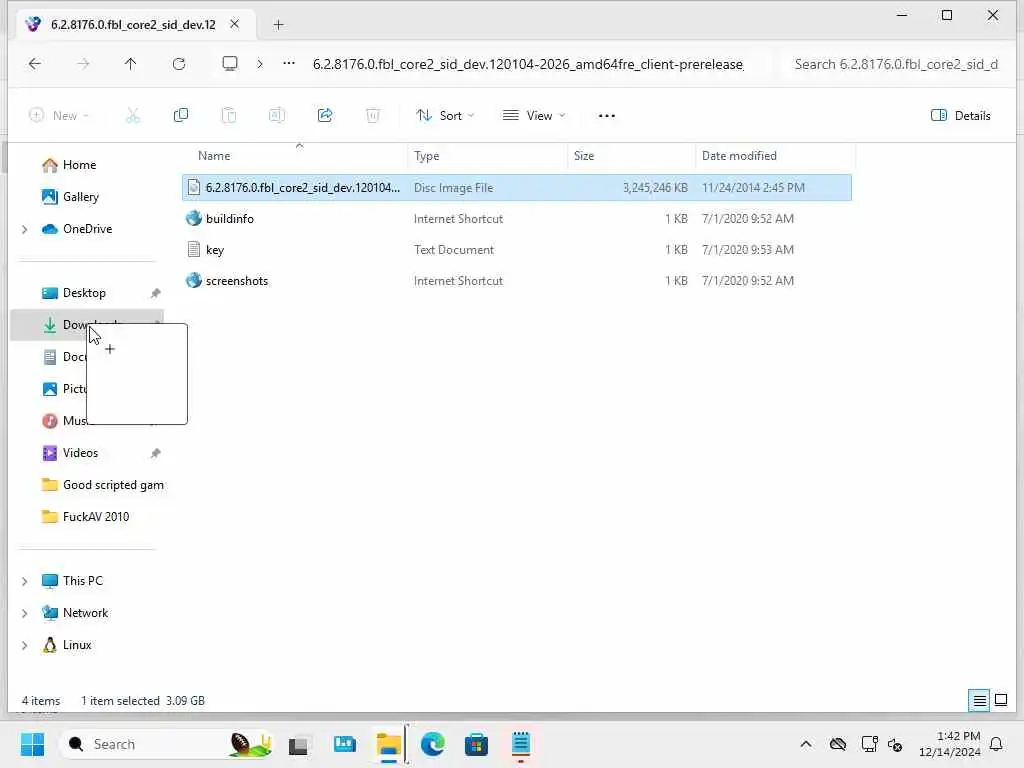This screenshot has height=768, width=1024.
Task: Open the Sort dropdown menu
Action: click(445, 116)
